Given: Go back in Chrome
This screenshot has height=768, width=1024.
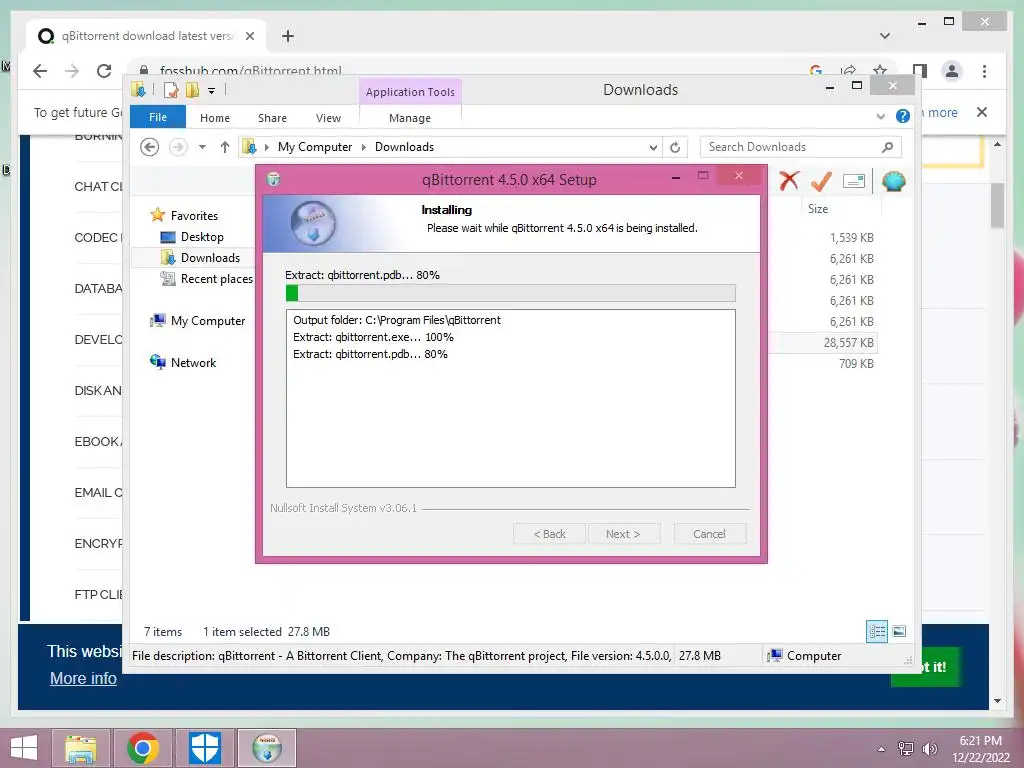Looking at the screenshot, I should 40,71.
